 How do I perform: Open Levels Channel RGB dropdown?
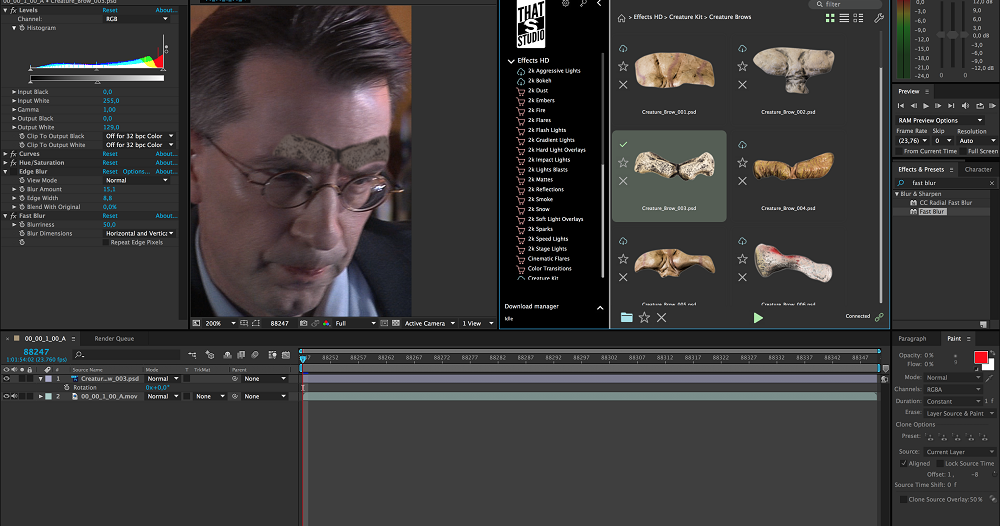tap(137, 19)
